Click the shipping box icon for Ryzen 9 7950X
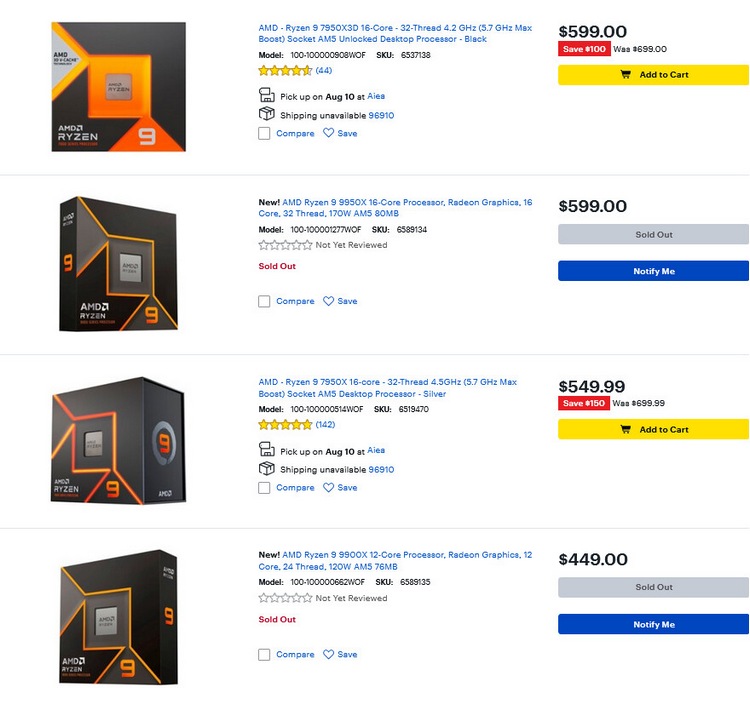Image resolution: width=750 pixels, height=705 pixels. [x=266, y=469]
